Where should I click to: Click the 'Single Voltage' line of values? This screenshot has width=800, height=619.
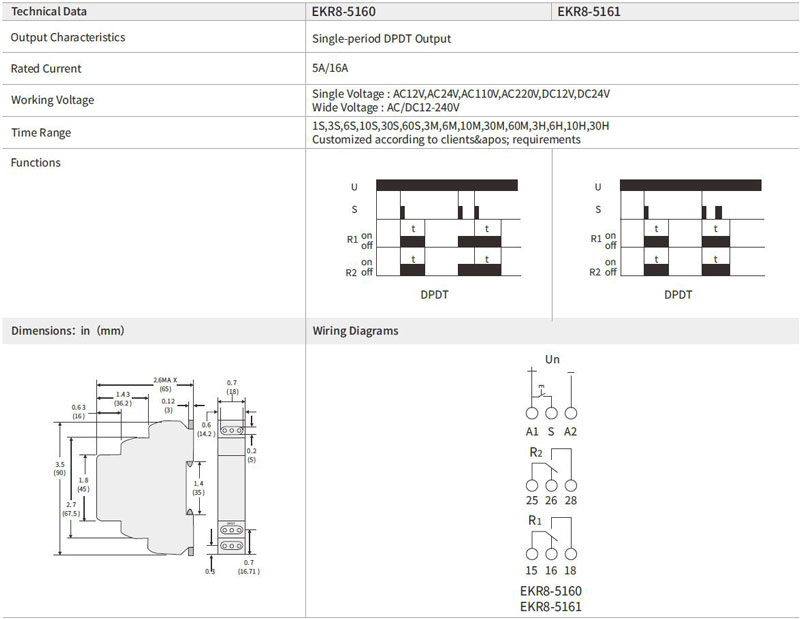pos(461,94)
